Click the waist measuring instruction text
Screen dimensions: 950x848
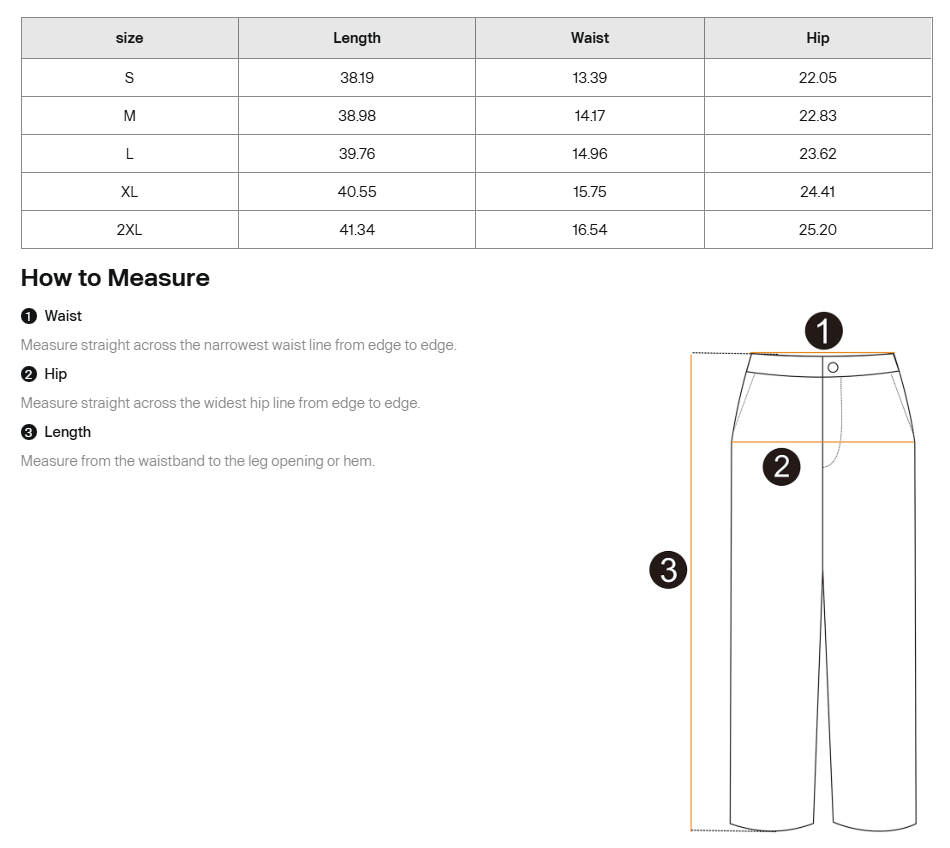tap(238, 345)
